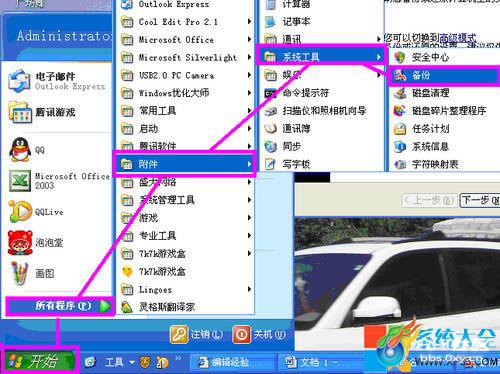Click 盛大网络 folder entry
Image resolution: width=500 pixels, height=374 pixels.
(x=185, y=182)
